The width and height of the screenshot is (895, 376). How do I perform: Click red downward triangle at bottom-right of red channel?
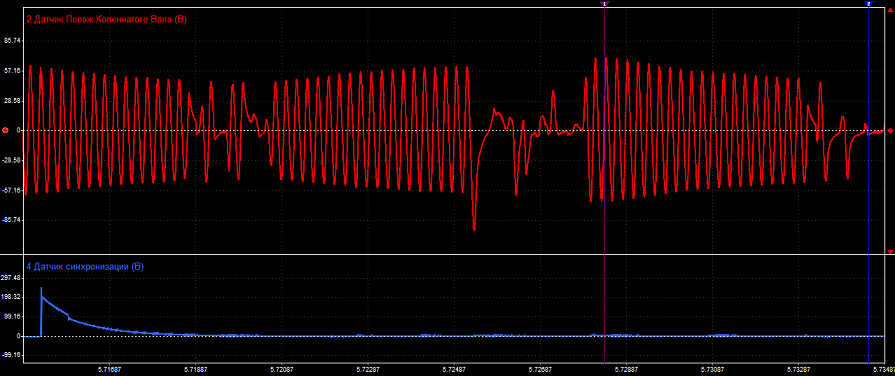coord(890,252)
